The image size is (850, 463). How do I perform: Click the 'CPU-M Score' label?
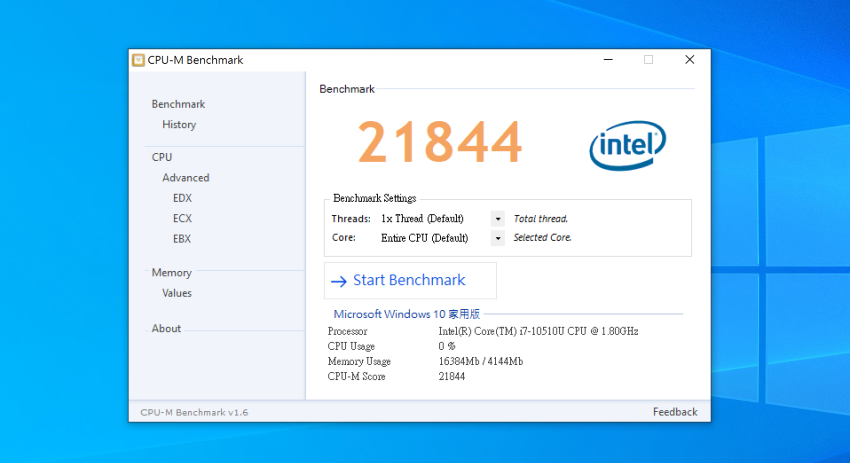pos(356,377)
